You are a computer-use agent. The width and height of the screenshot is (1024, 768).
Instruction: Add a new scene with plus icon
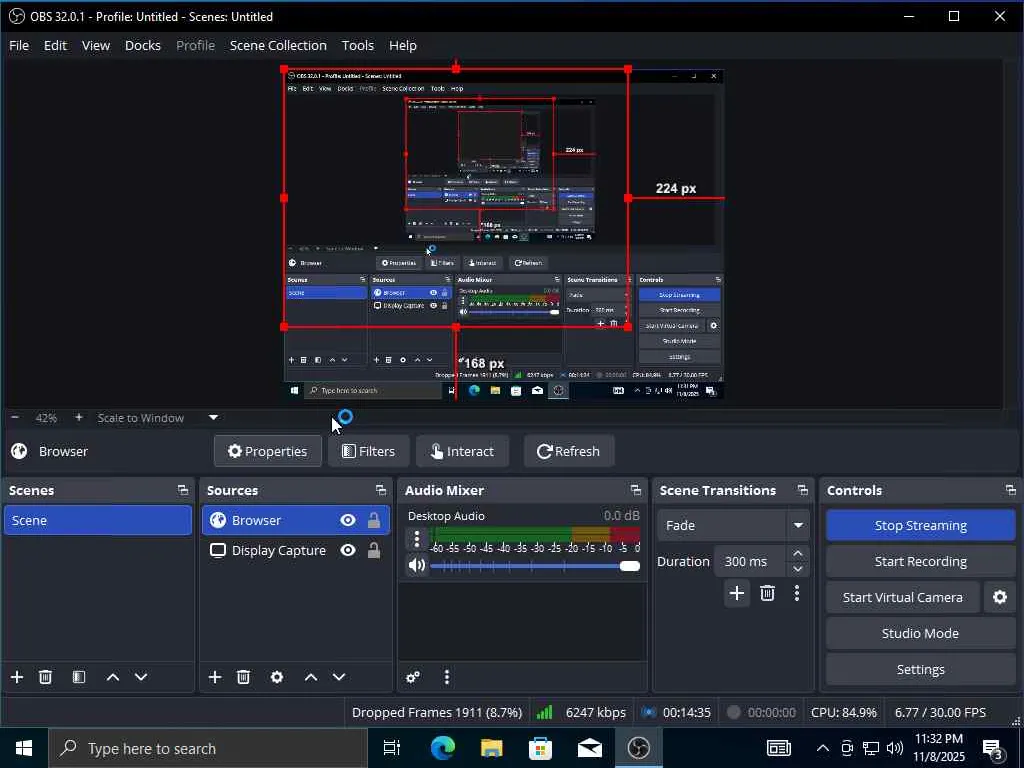tap(17, 677)
